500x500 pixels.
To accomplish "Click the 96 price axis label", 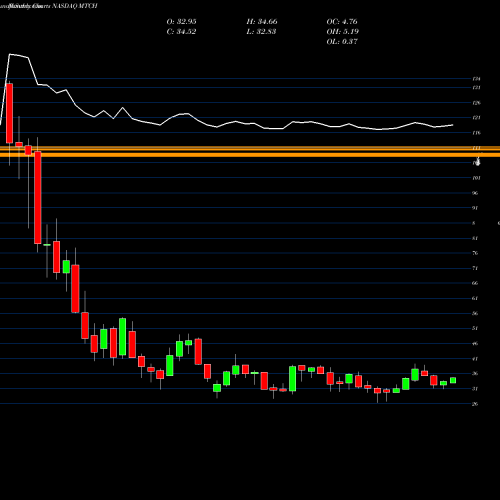I will 475,193.
